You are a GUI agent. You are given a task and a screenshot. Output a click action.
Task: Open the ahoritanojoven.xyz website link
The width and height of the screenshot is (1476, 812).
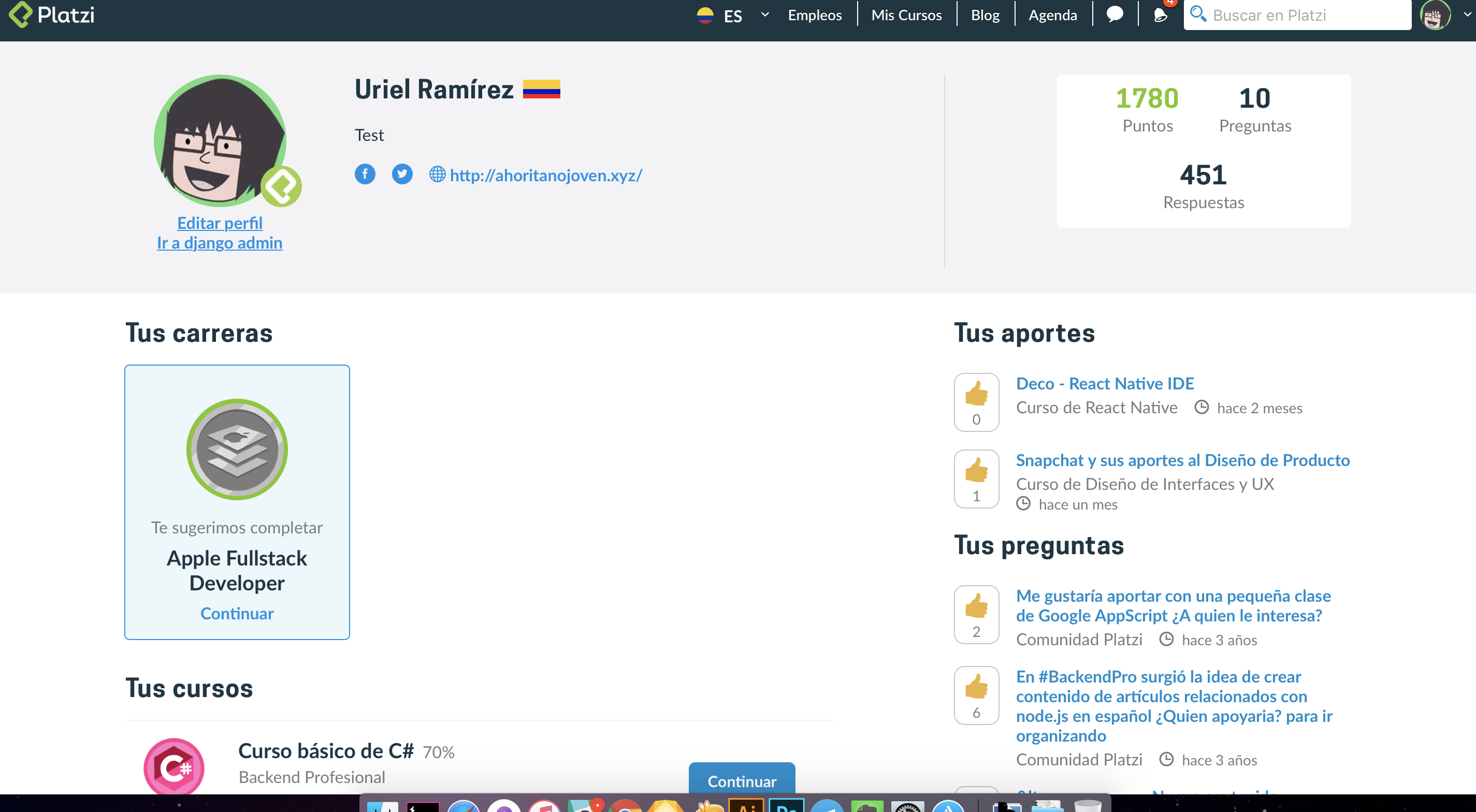pos(546,175)
